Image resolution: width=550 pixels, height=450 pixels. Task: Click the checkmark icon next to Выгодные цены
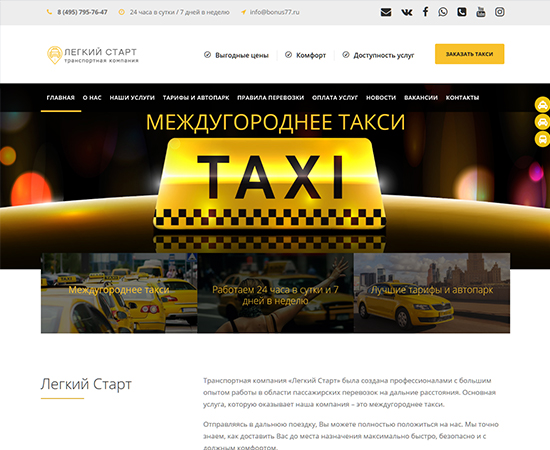[x=207, y=55]
